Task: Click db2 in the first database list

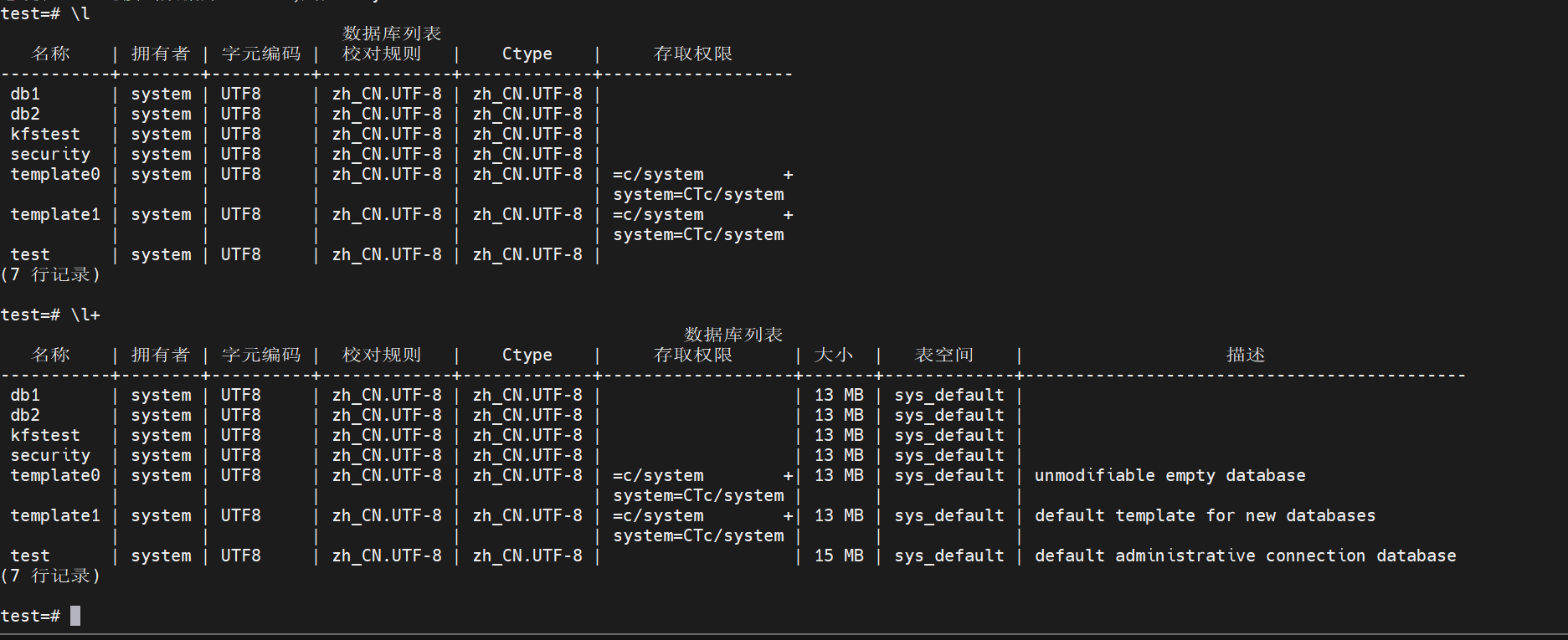Action: pyautogui.click(x=25, y=115)
